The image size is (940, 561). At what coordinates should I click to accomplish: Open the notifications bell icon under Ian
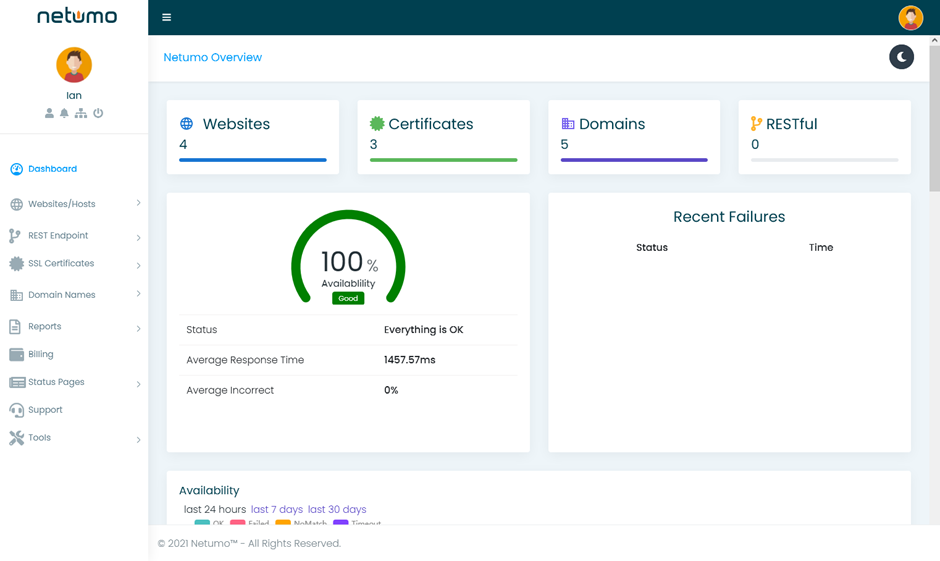tap(64, 113)
